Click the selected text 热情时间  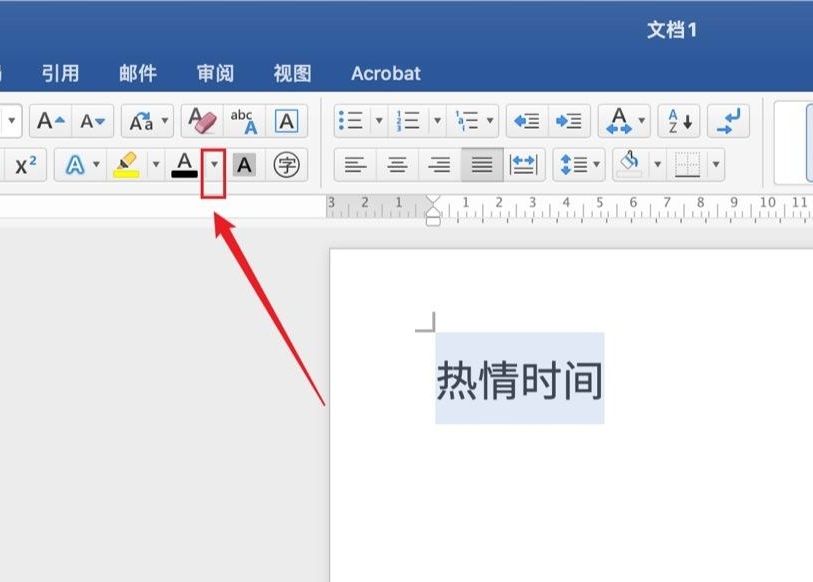click(x=519, y=380)
